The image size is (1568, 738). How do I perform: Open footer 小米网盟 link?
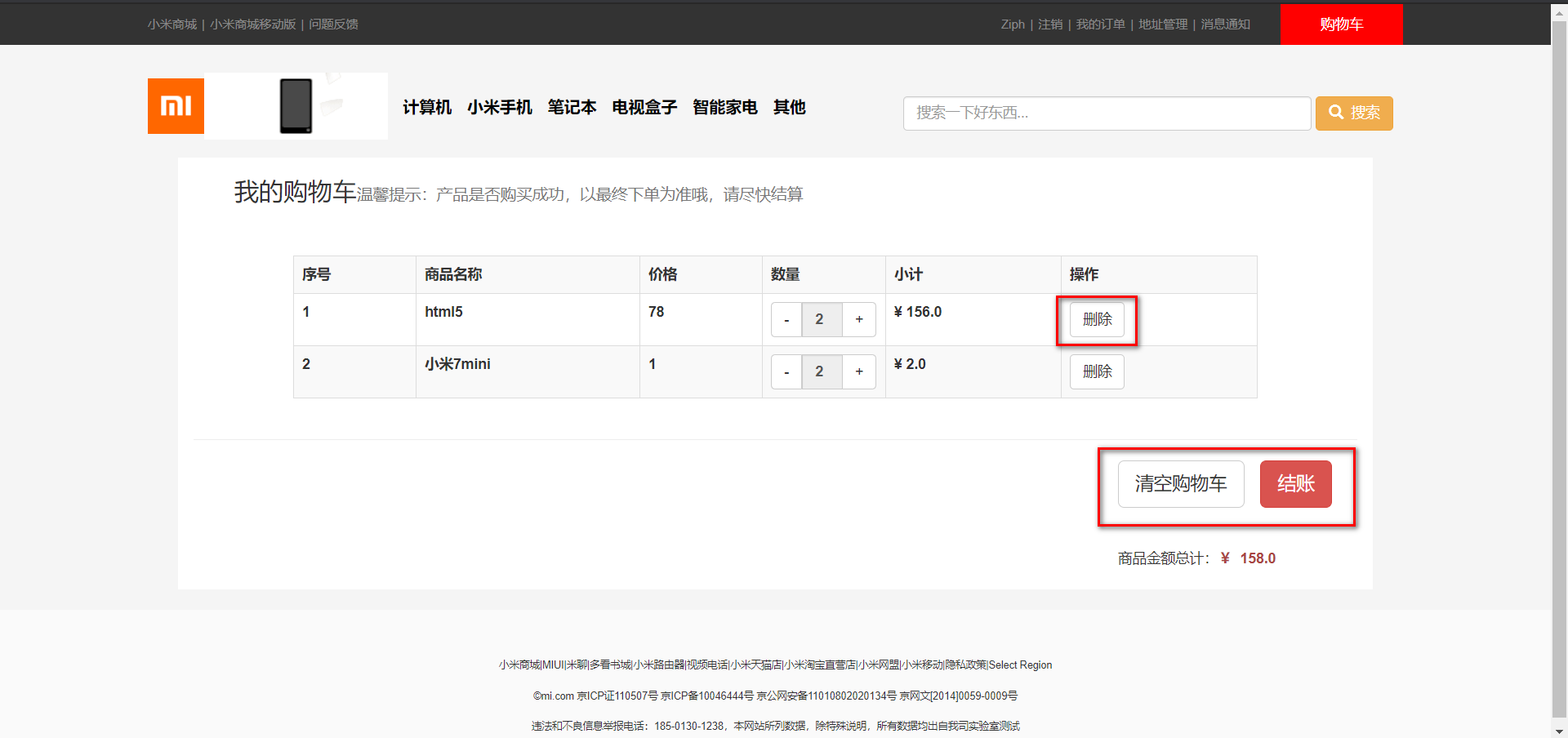point(879,665)
